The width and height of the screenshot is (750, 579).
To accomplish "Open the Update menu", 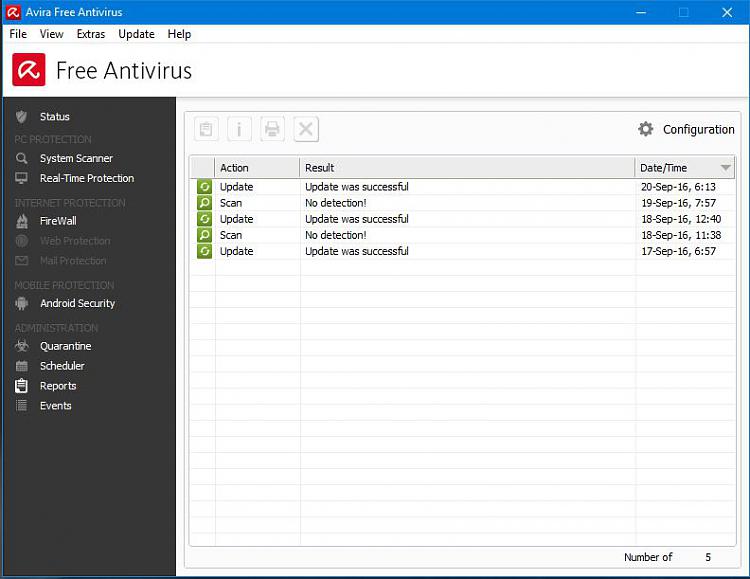I will pos(136,34).
